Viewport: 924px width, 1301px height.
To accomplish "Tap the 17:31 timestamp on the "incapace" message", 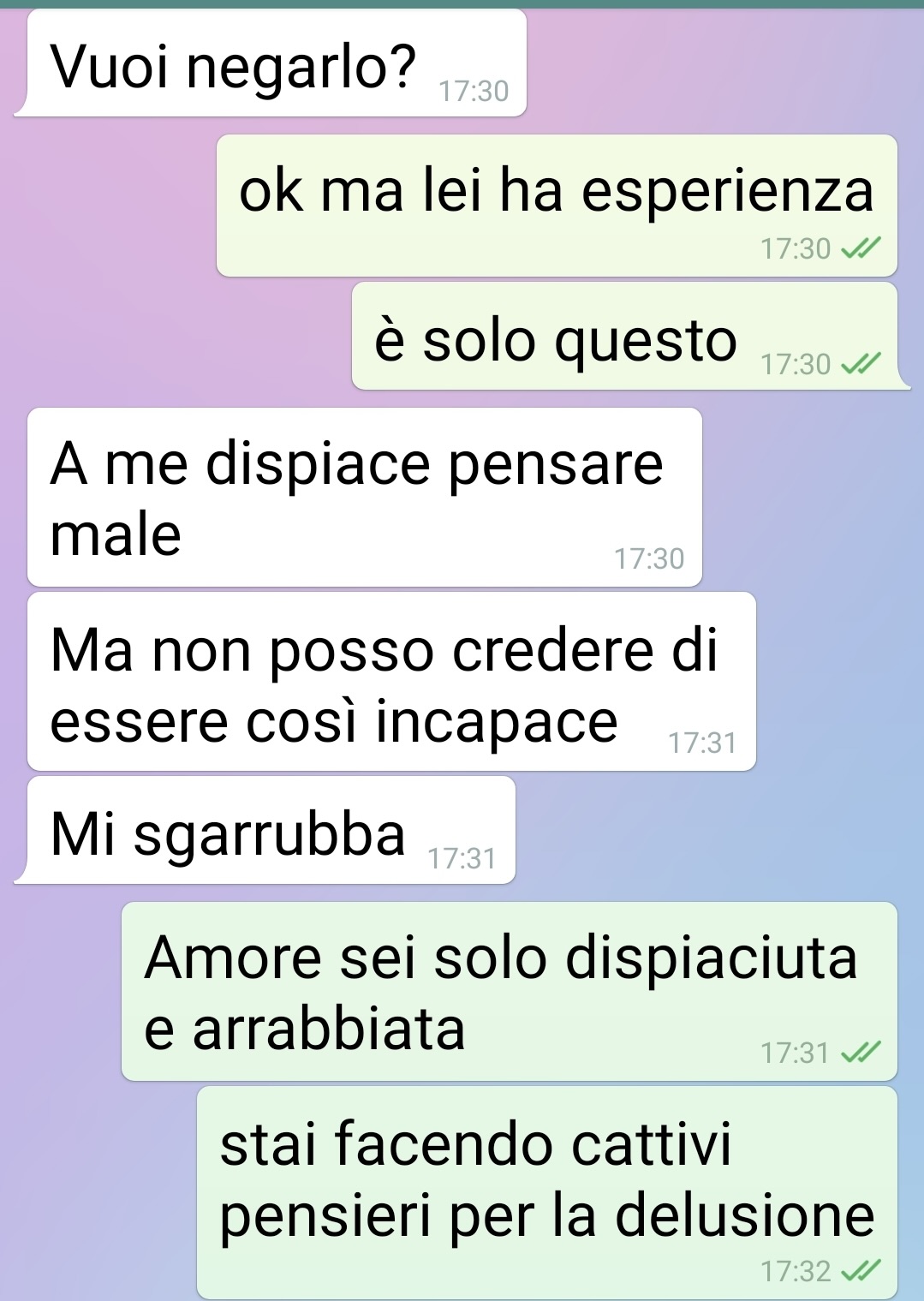I will [x=702, y=743].
